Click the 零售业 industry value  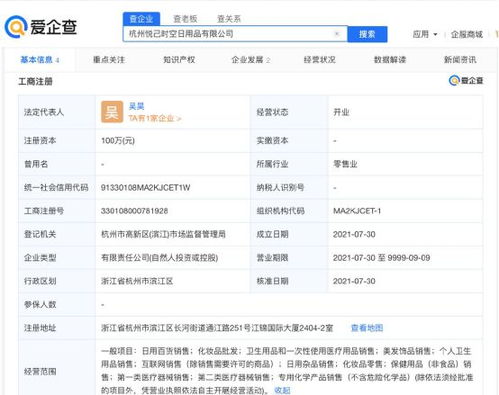coord(345,164)
